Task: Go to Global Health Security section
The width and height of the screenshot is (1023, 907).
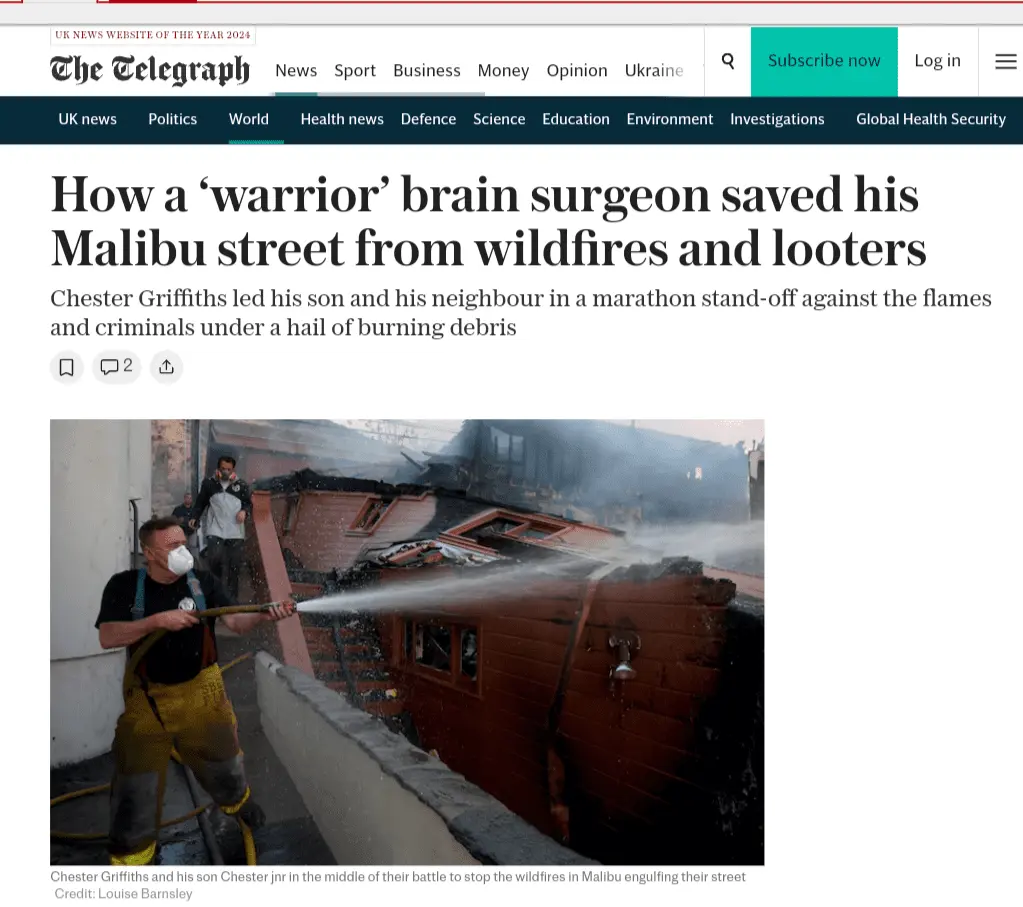Action: coord(930,119)
